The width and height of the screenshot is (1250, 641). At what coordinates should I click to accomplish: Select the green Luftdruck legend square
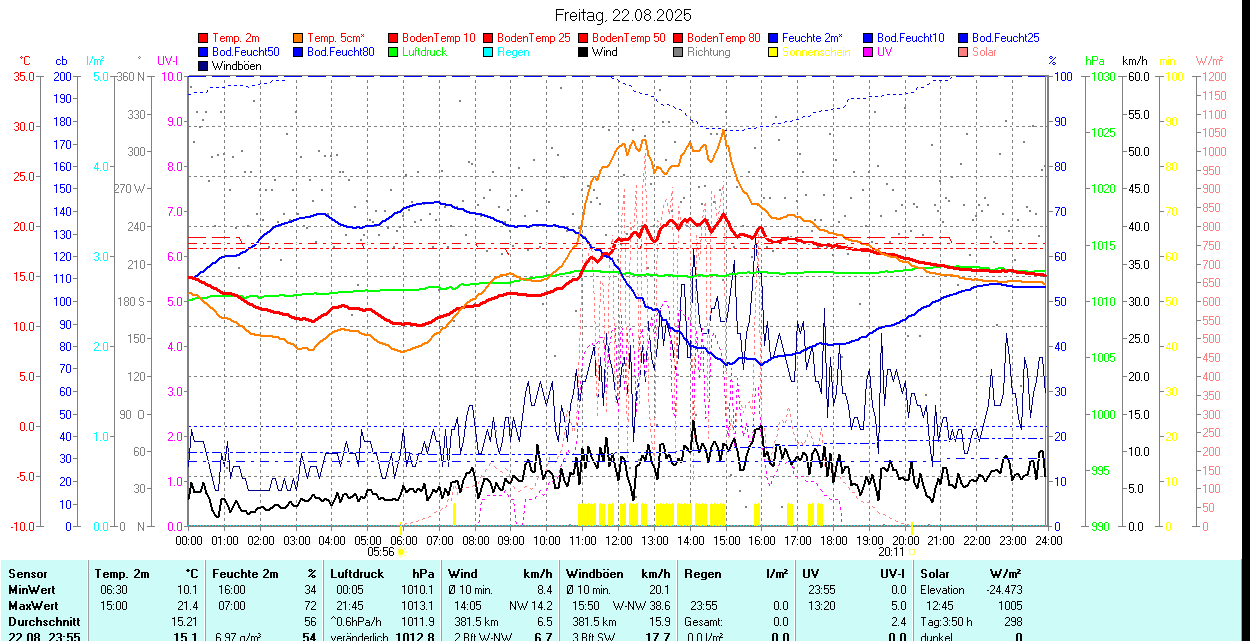pyautogui.click(x=394, y=52)
